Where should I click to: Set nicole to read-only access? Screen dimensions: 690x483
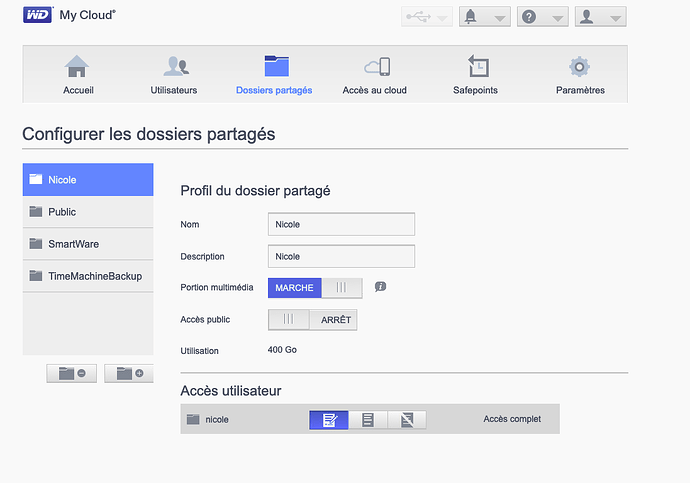click(x=367, y=420)
